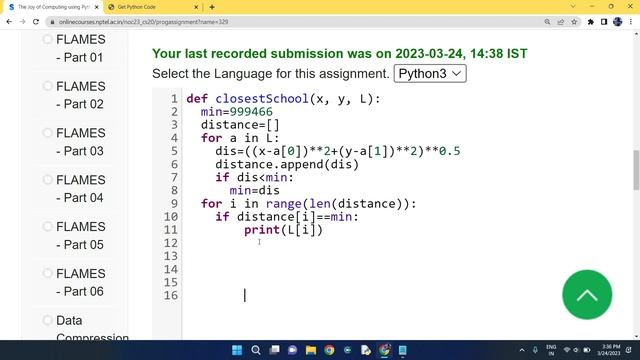640x360 pixels.
Task: Show hidden system tray icons
Action: coord(522,350)
